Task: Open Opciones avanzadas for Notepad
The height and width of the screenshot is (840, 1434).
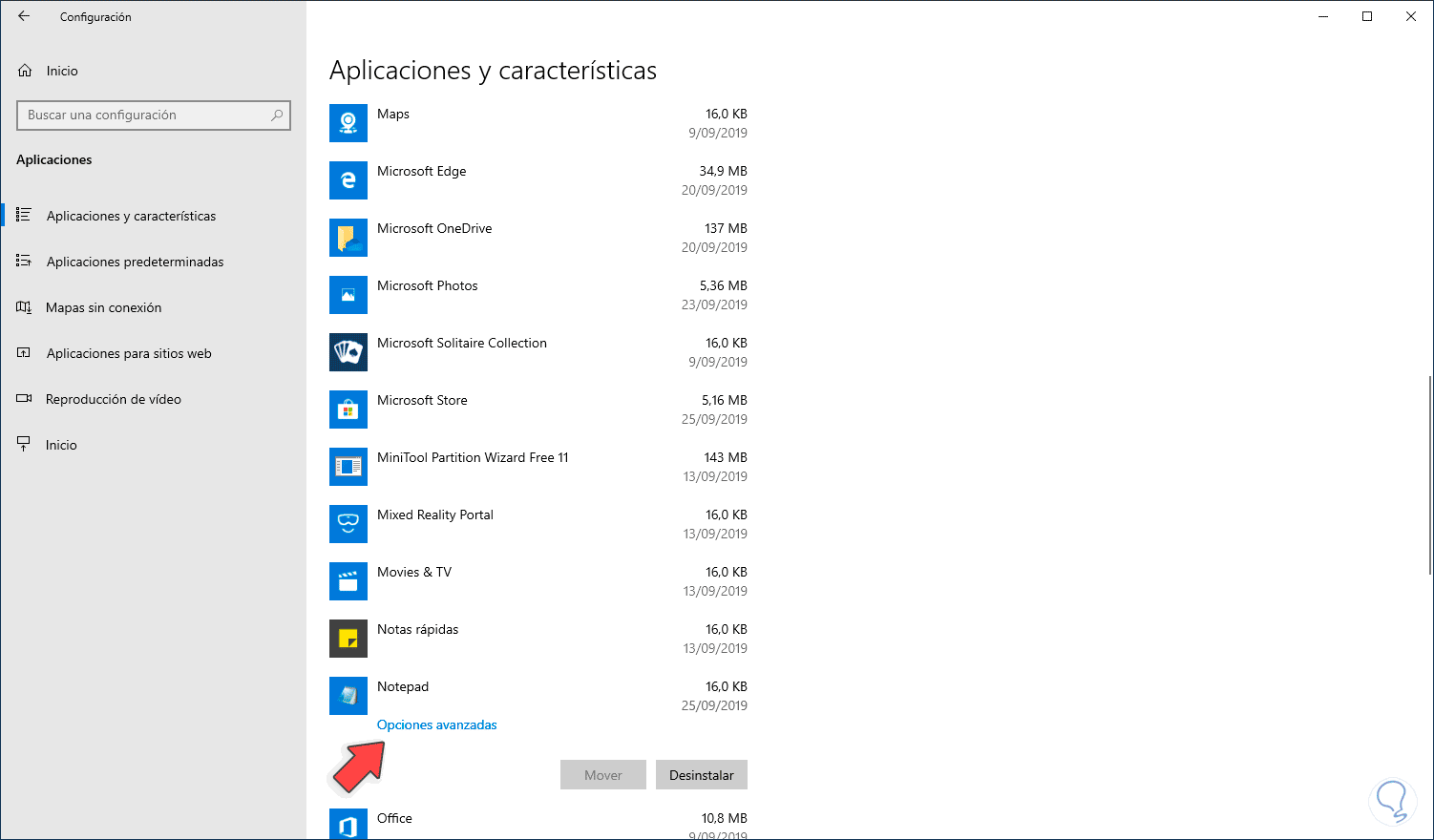Action: 437,725
